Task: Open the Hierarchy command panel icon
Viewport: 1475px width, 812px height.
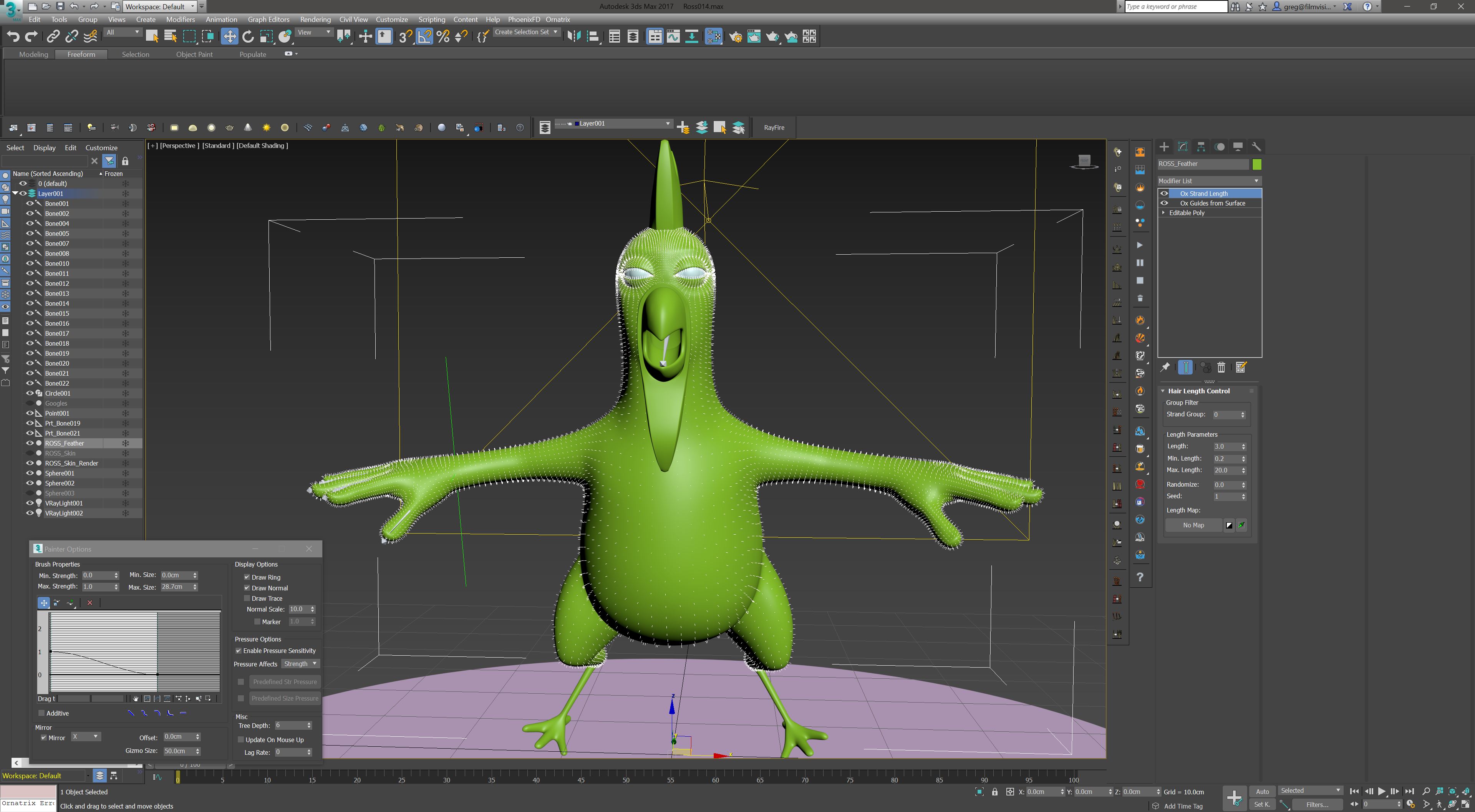Action: tap(1201, 147)
